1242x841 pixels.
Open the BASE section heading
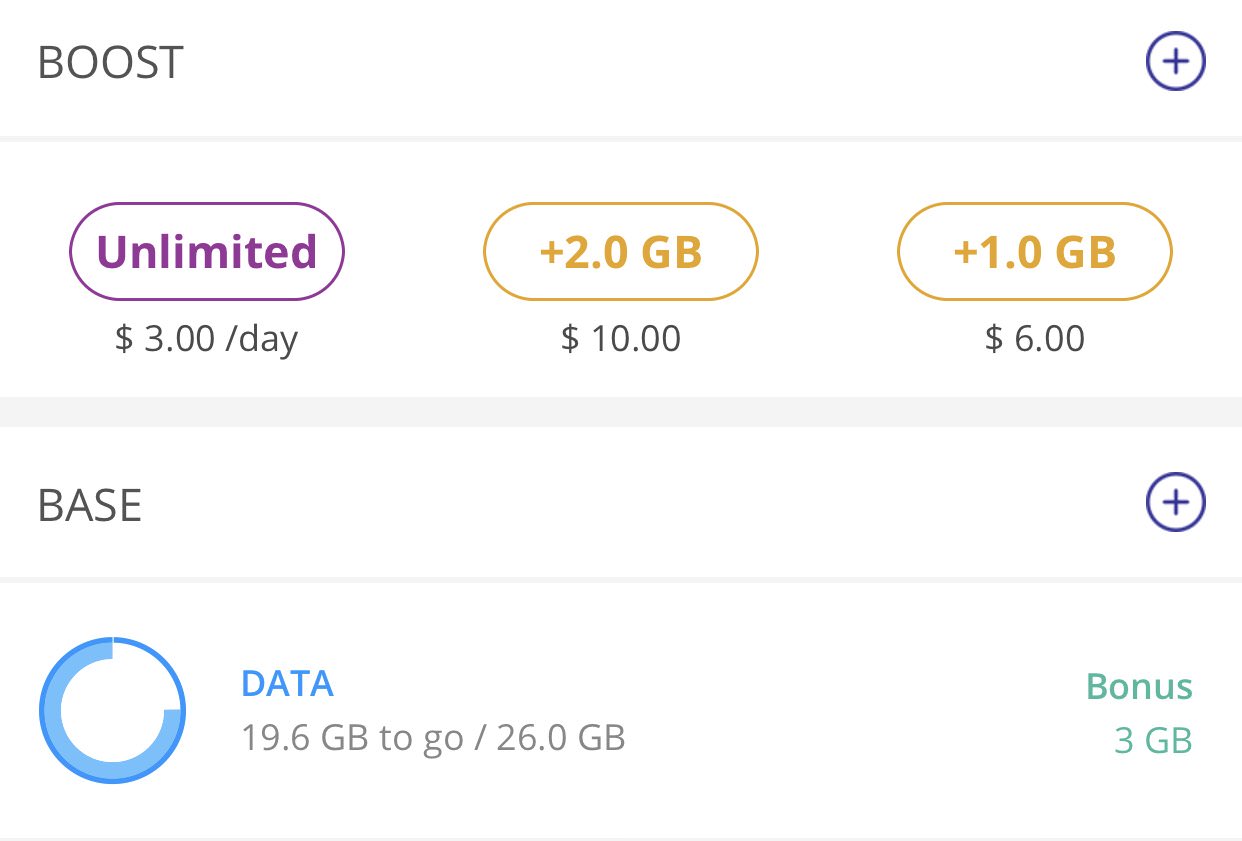[x=89, y=505]
